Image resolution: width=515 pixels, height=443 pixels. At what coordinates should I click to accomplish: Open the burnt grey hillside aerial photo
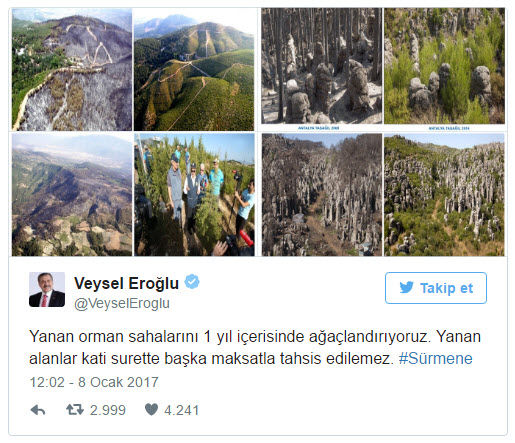(72, 69)
